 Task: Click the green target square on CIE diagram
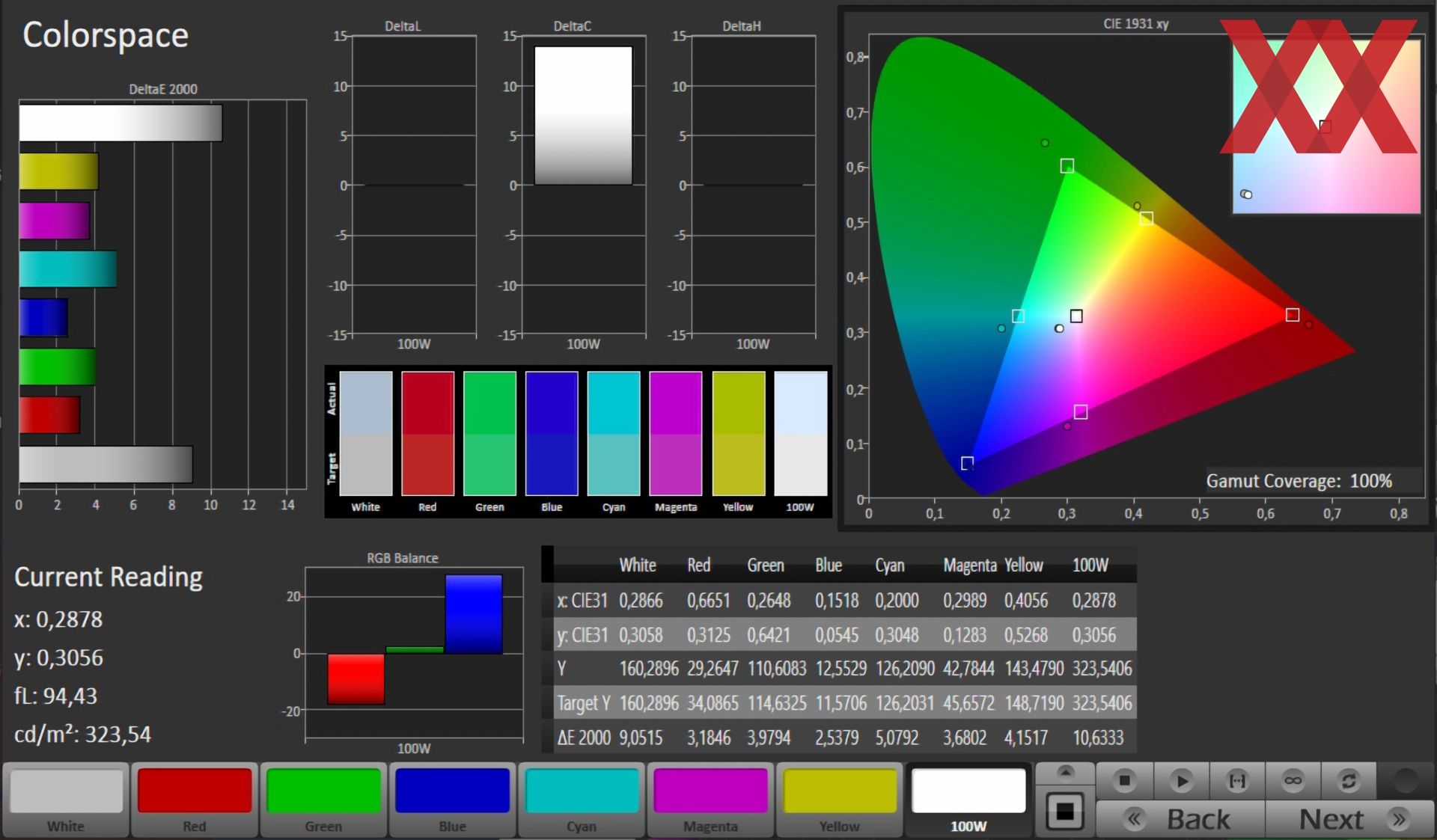pyautogui.click(x=1067, y=166)
